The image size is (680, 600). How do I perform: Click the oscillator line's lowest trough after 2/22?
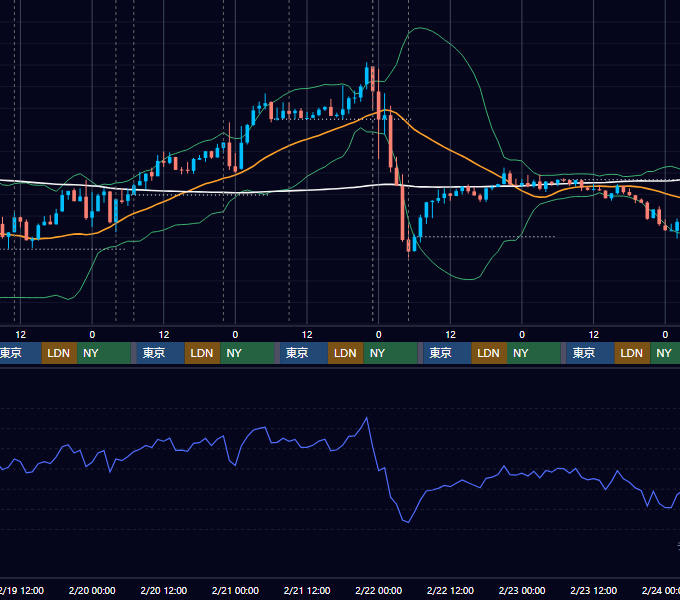coord(408,522)
